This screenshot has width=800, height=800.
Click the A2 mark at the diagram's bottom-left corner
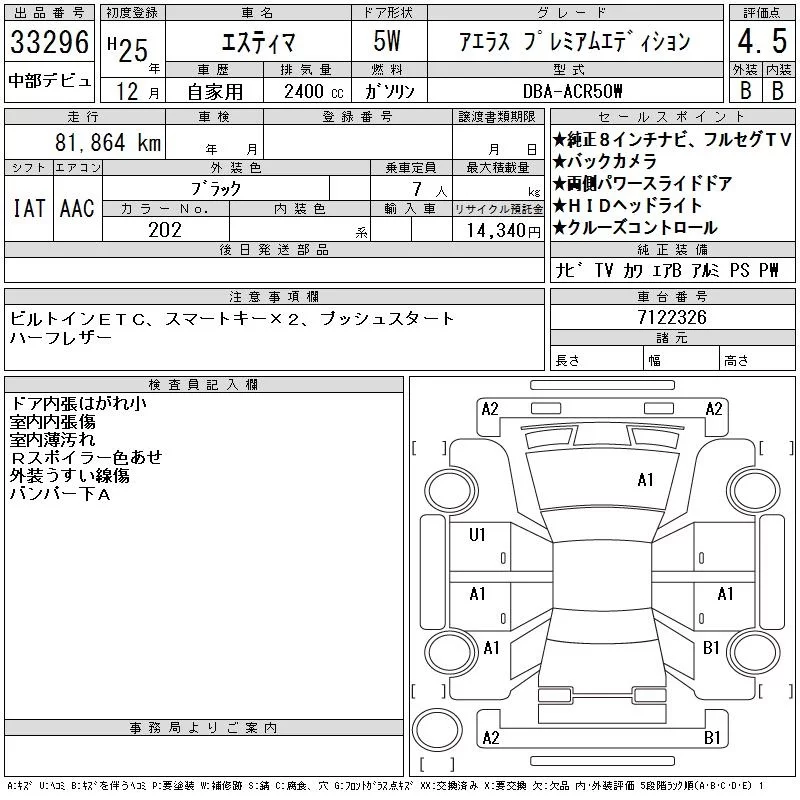click(490, 738)
